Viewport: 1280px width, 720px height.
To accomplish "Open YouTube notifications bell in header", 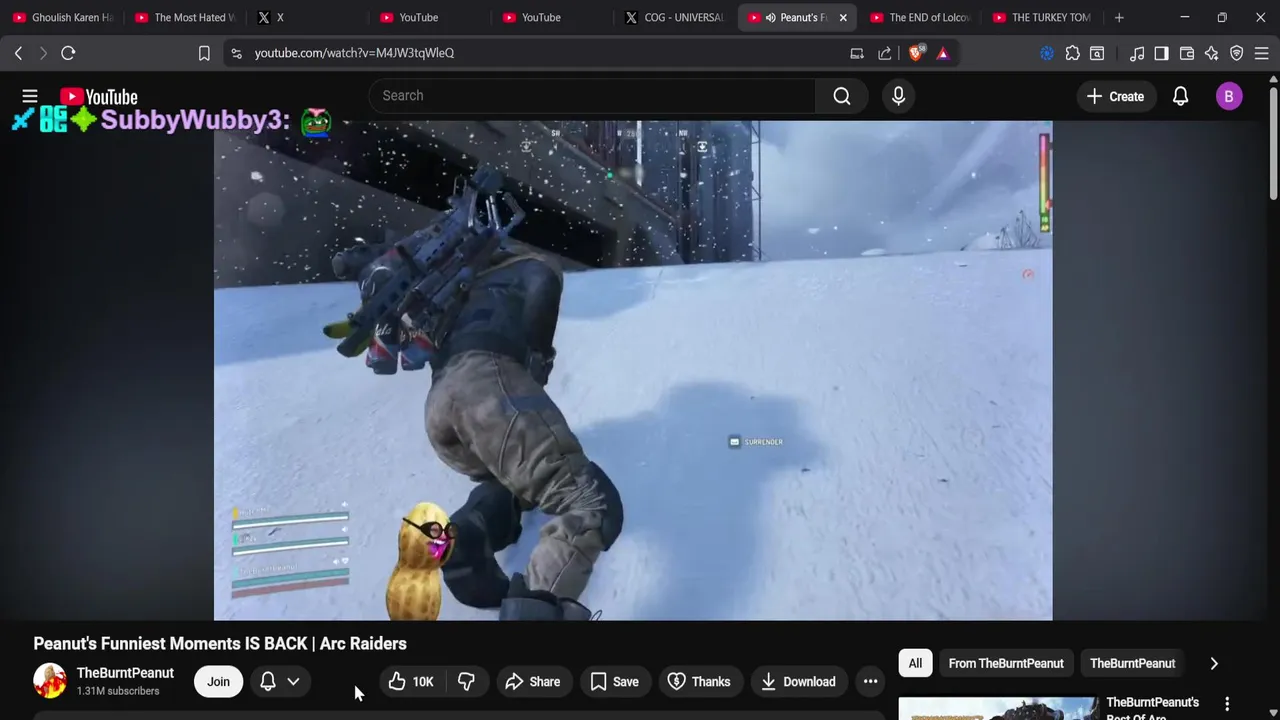I will click(x=1180, y=96).
